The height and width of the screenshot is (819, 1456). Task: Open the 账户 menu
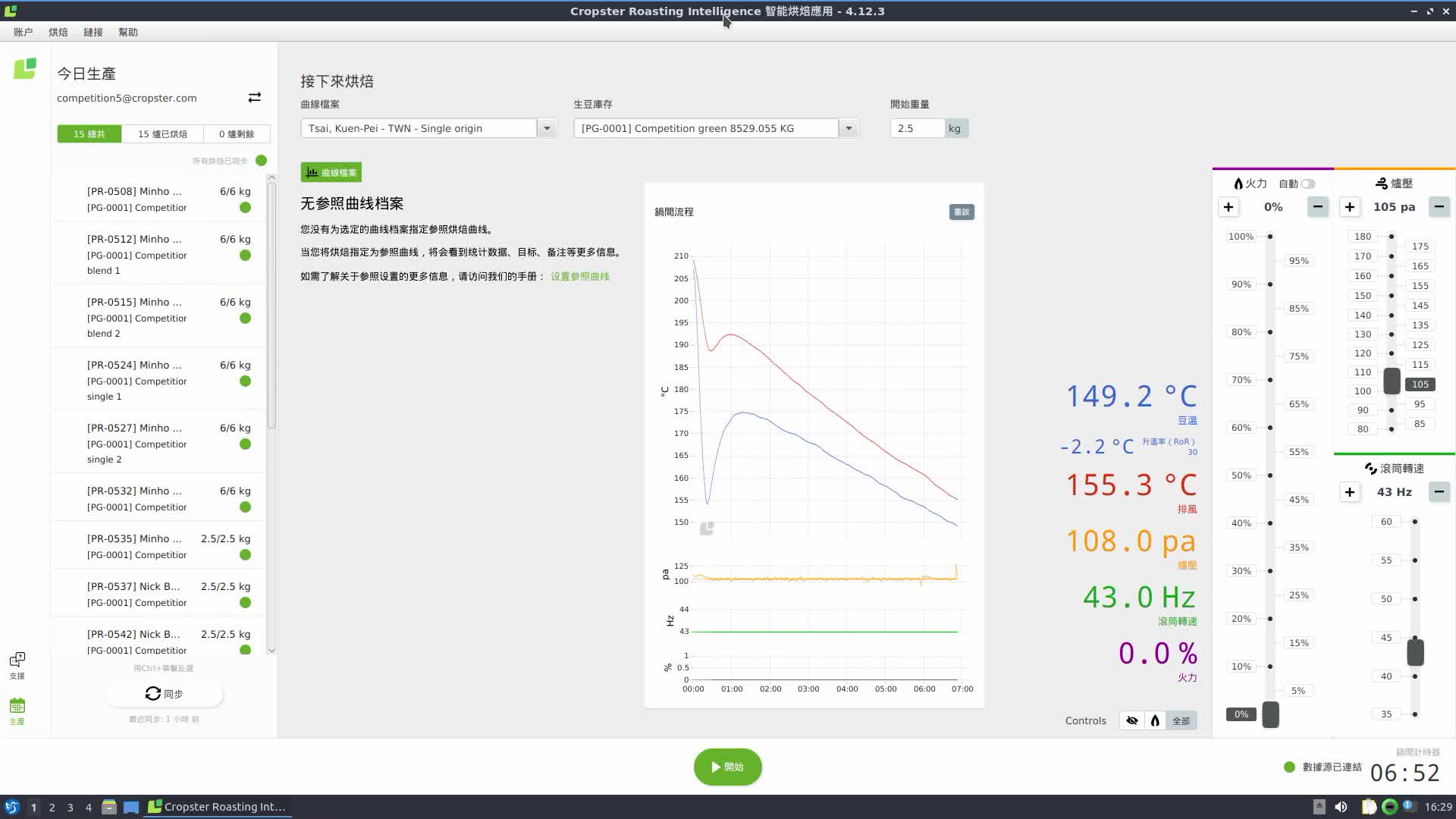pyautogui.click(x=24, y=32)
